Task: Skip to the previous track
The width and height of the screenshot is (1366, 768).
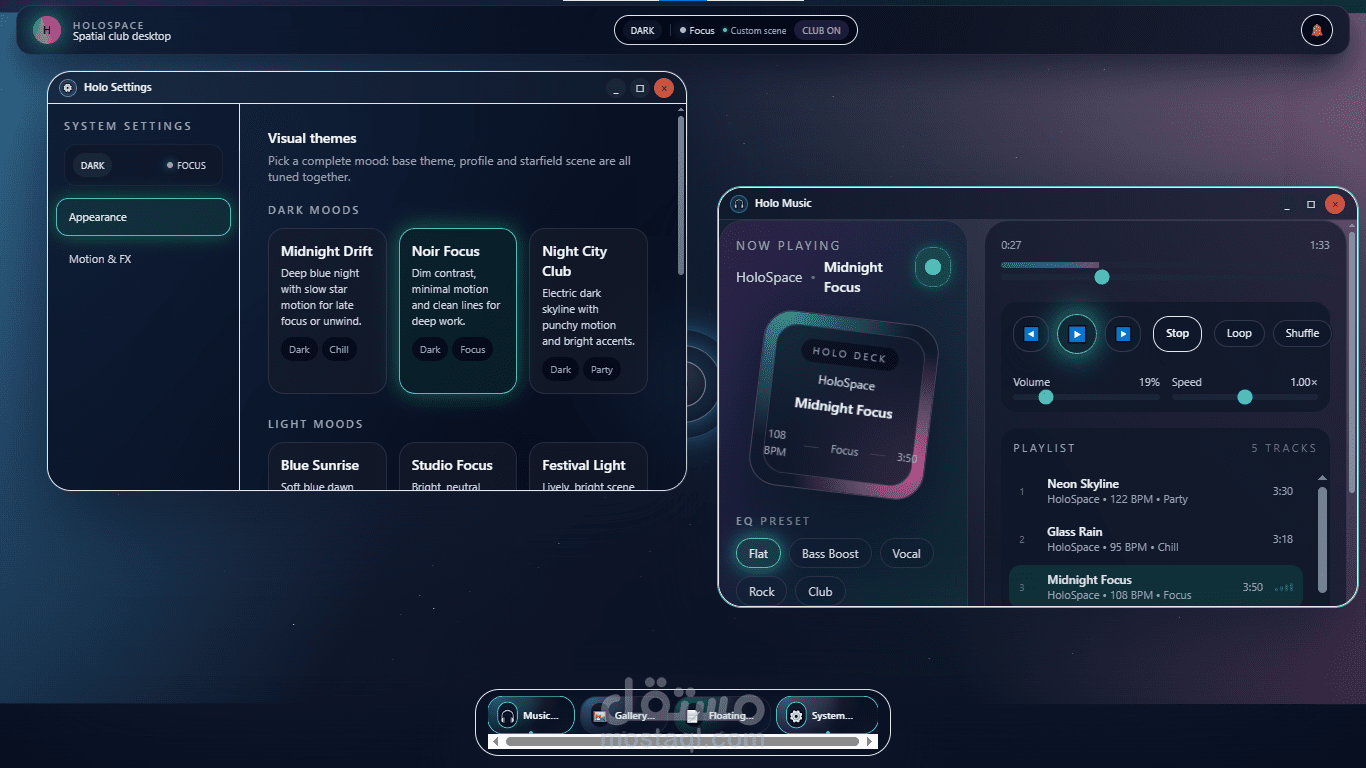Action: (1031, 334)
